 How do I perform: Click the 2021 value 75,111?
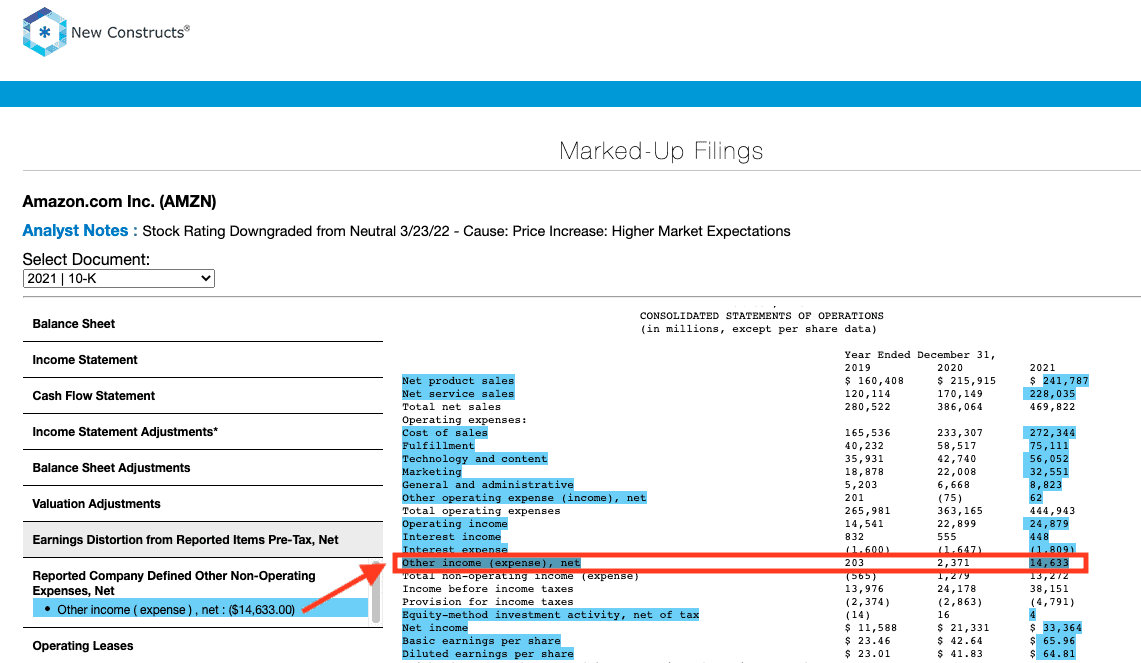(x=1049, y=445)
